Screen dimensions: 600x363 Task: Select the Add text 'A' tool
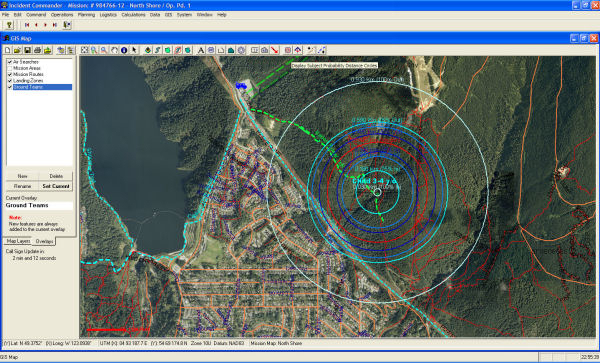201,50
